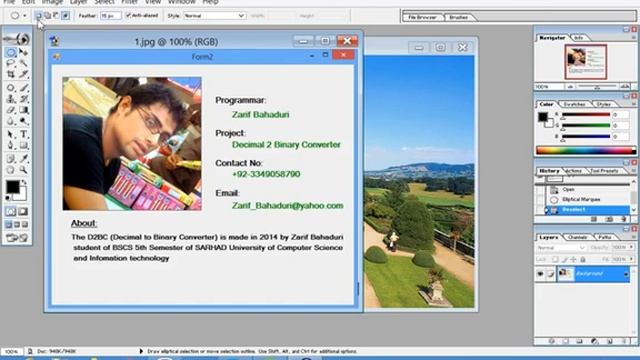Screen dimensions: 640x360
Task: Click the foreground color swatch in toolbox
Action: (x=12, y=187)
